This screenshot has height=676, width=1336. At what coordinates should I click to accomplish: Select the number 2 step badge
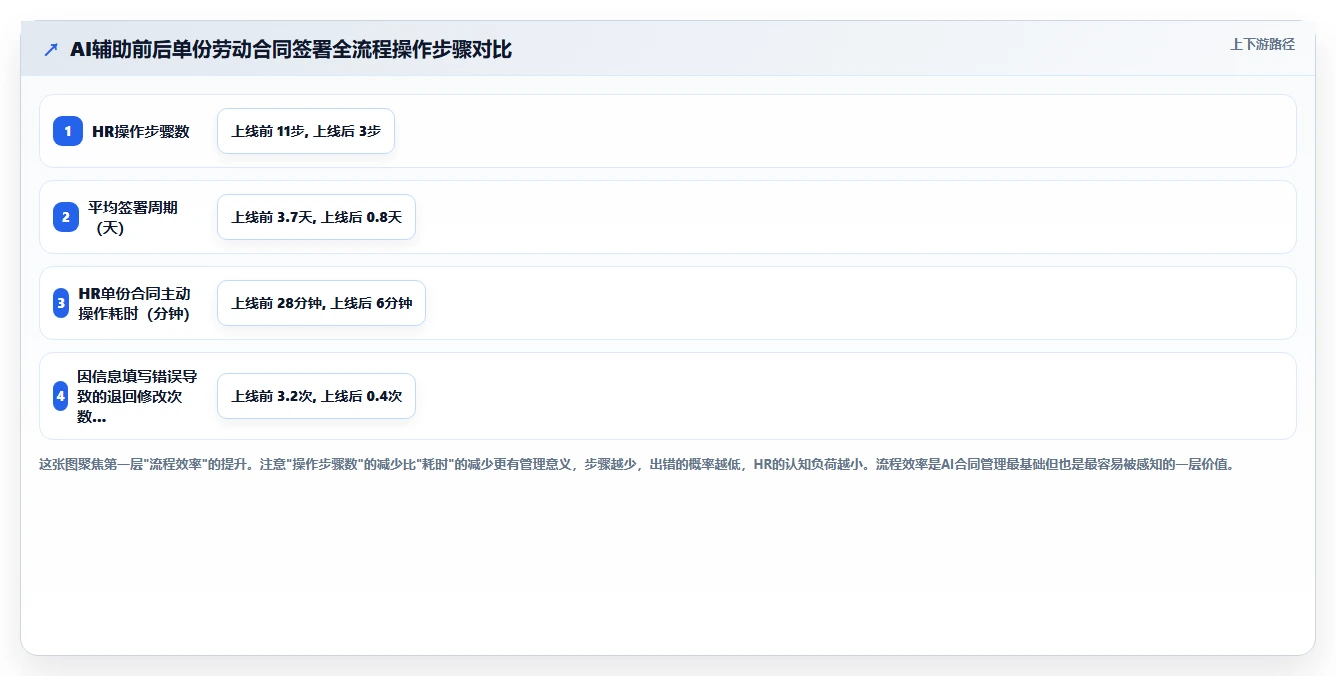pyautogui.click(x=66, y=217)
